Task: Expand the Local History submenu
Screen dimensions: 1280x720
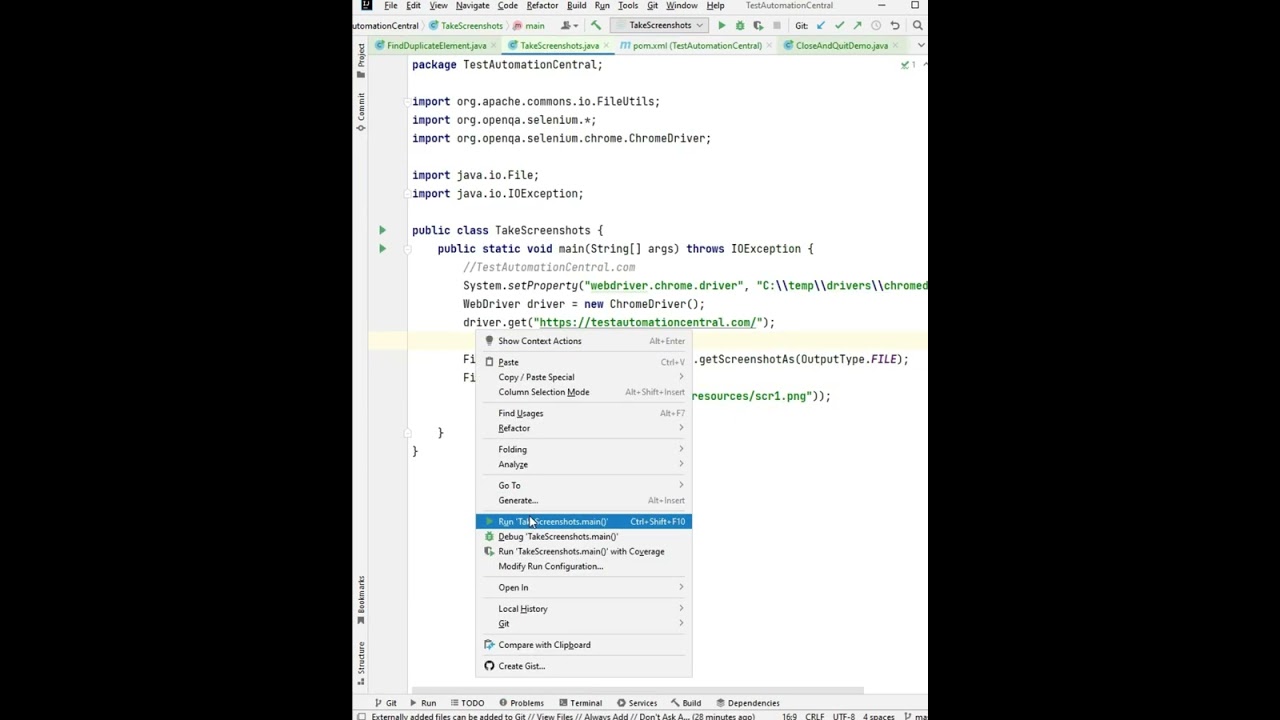Action: (x=583, y=608)
